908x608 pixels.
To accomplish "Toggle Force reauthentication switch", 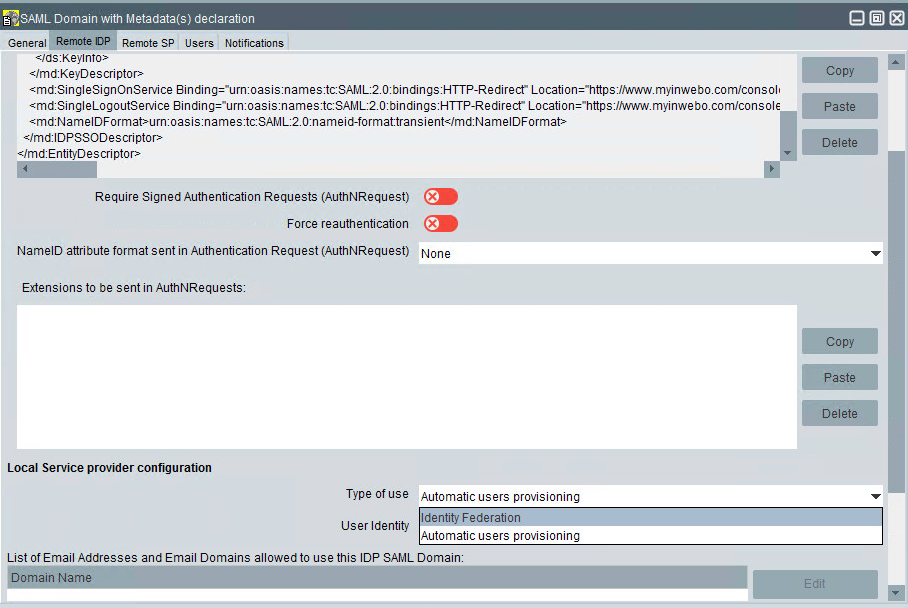I will (440, 224).
